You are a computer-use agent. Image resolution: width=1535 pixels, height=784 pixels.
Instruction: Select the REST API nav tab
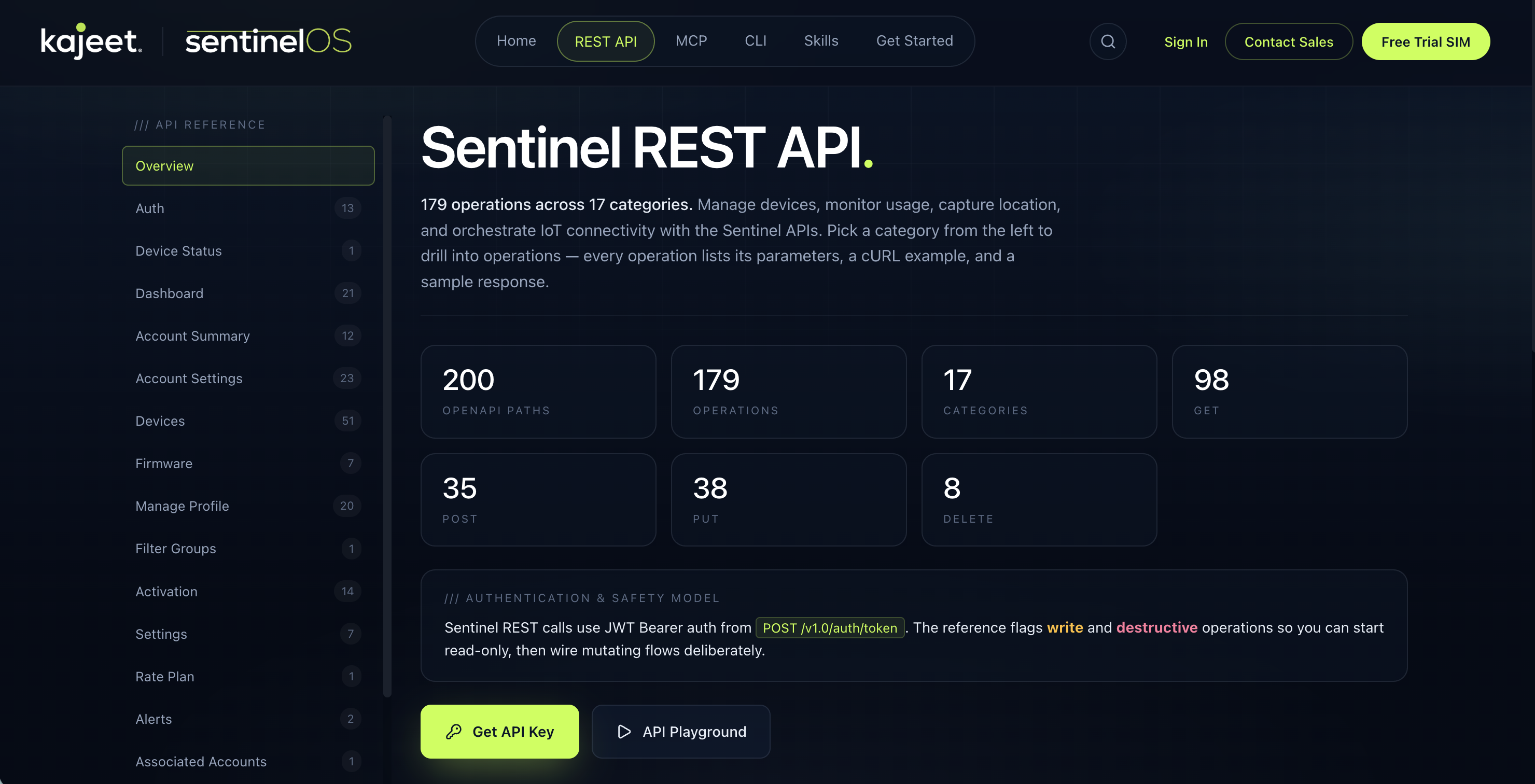605,41
